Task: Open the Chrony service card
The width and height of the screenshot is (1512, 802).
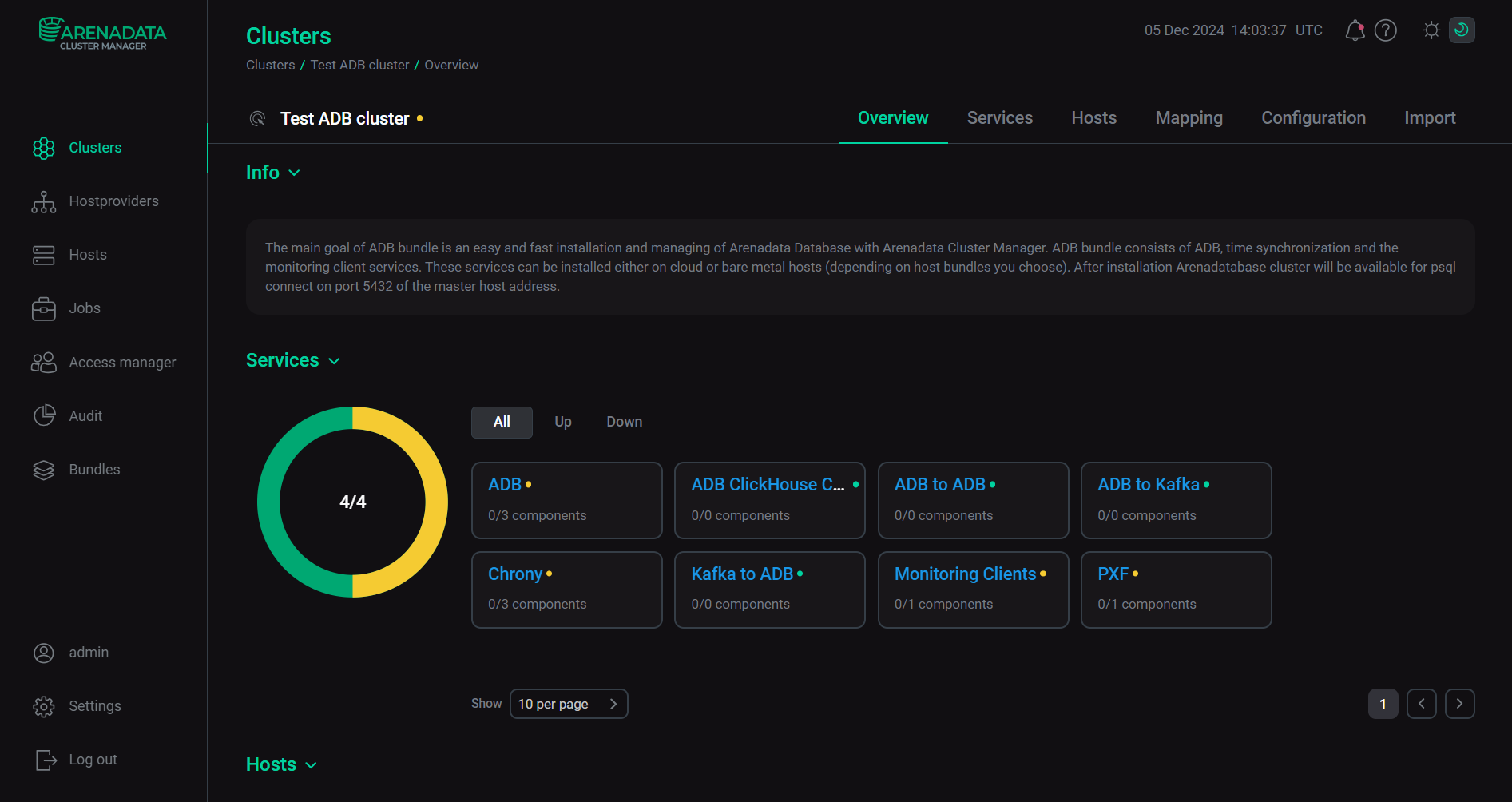Action: pos(567,590)
